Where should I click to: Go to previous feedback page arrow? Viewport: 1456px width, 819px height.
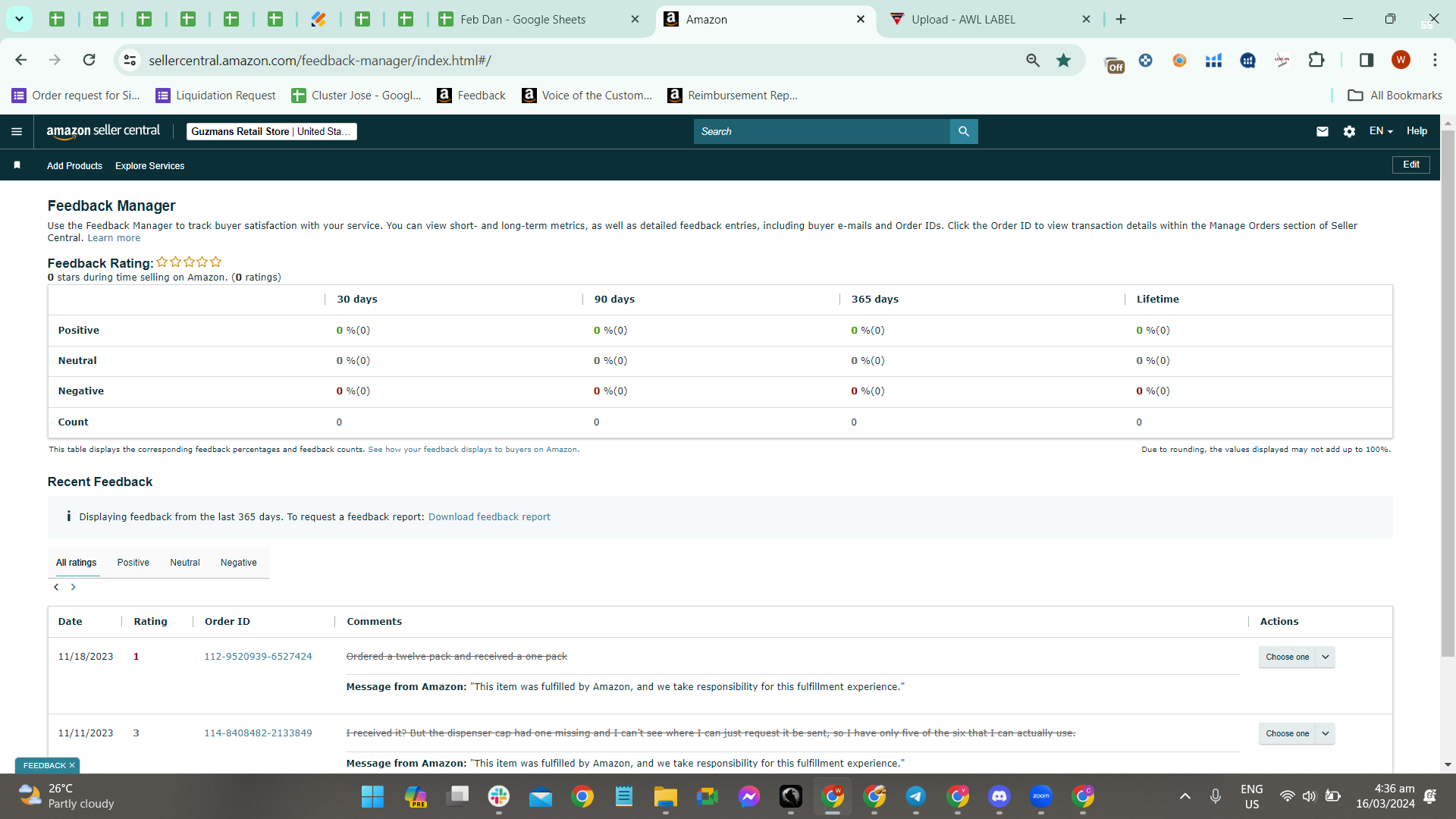[x=56, y=587]
